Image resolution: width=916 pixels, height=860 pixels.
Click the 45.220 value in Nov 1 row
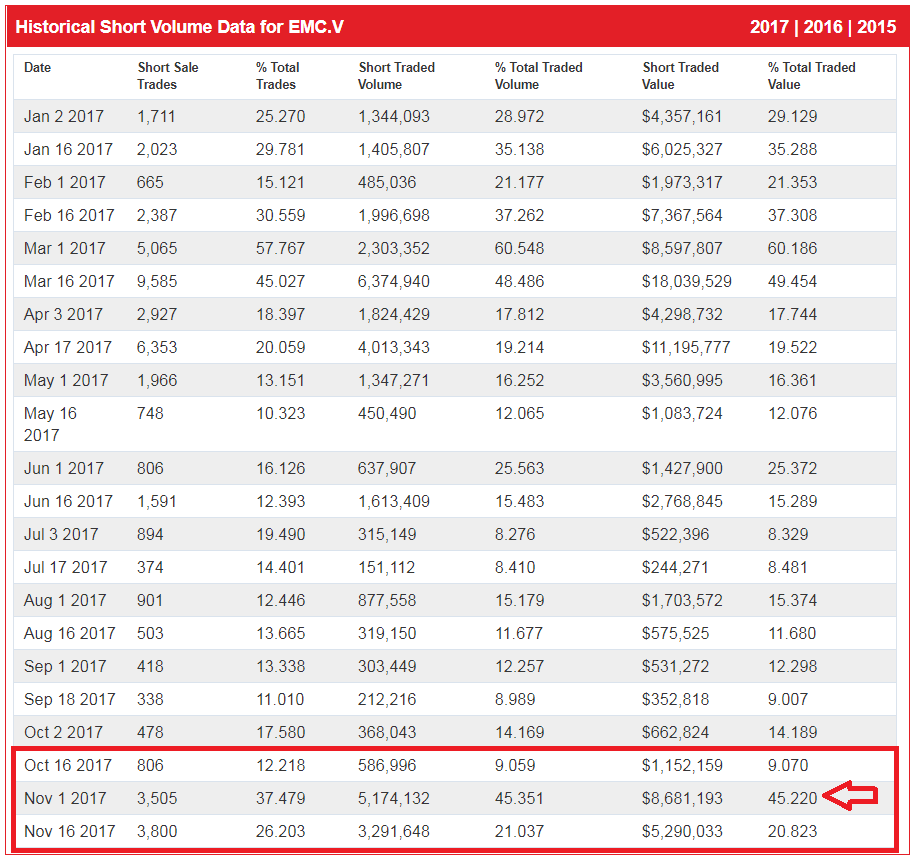[x=792, y=799]
